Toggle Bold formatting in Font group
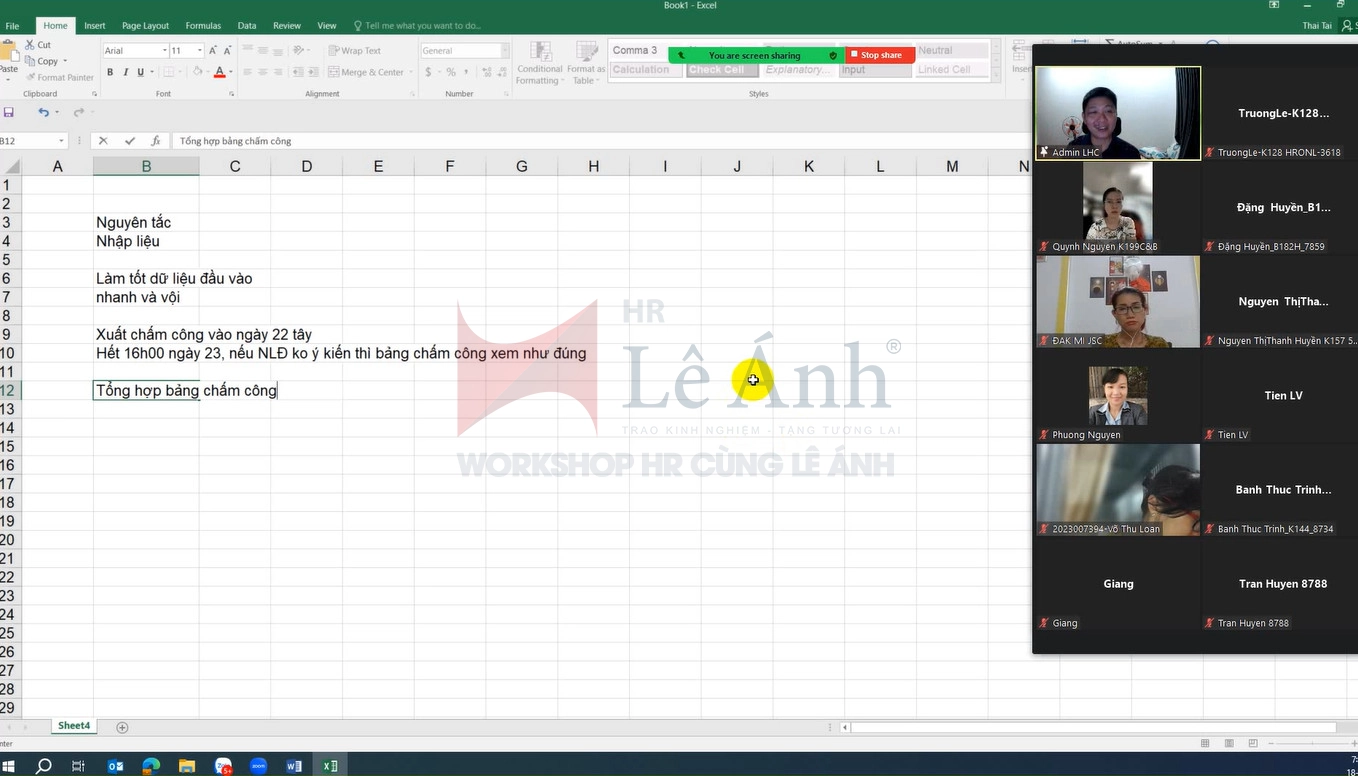The height and width of the screenshot is (776, 1358). (x=111, y=72)
